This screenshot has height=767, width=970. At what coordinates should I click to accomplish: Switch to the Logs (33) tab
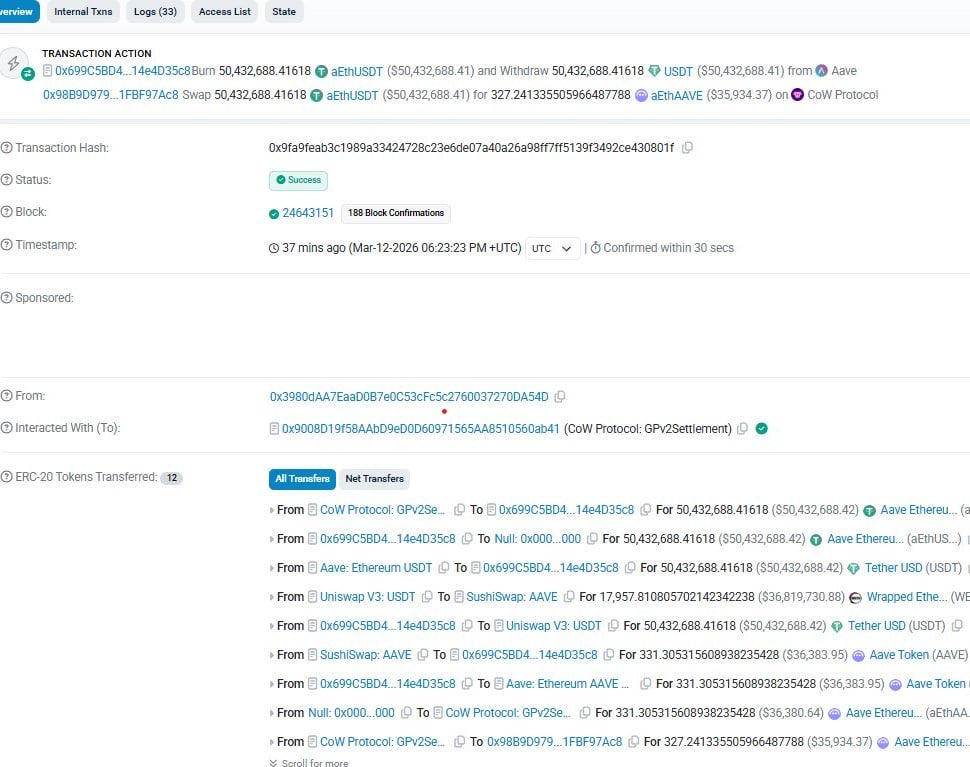pyautogui.click(x=155, y=11)
